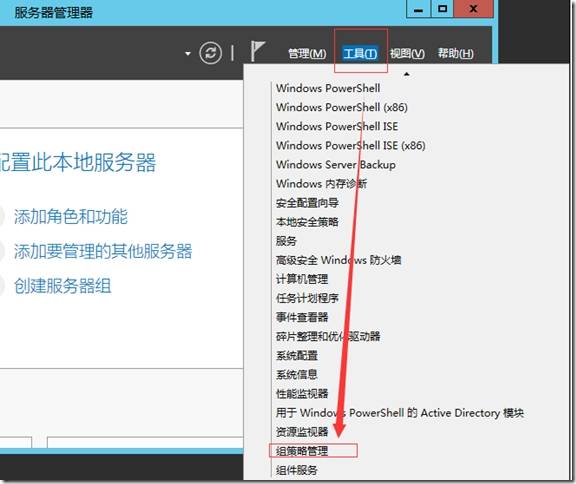The image size is (576, 484).
Task: Select 高级安全 Windows 防火墙 entry
Action: [338, 260]
